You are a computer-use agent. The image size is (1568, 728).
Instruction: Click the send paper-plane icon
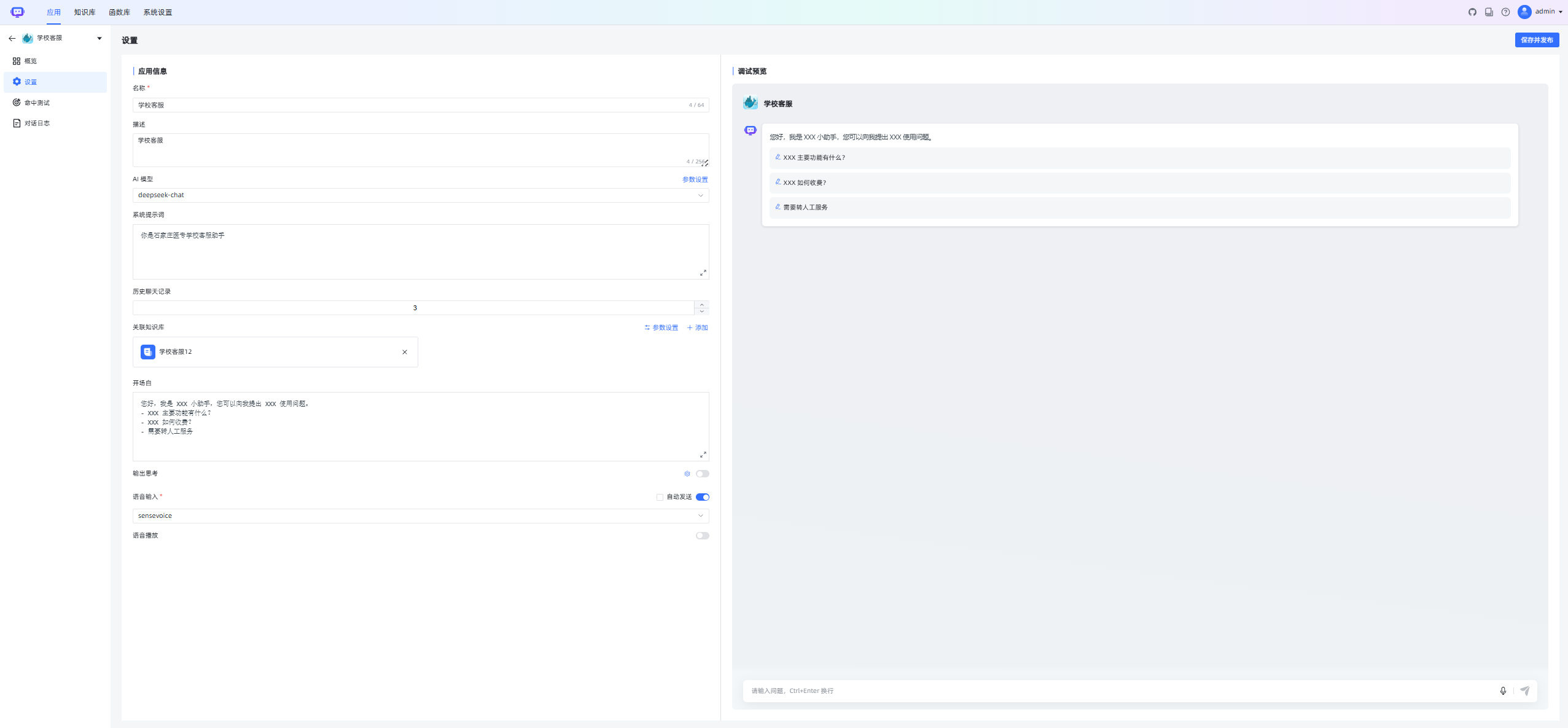point(1525,691)
